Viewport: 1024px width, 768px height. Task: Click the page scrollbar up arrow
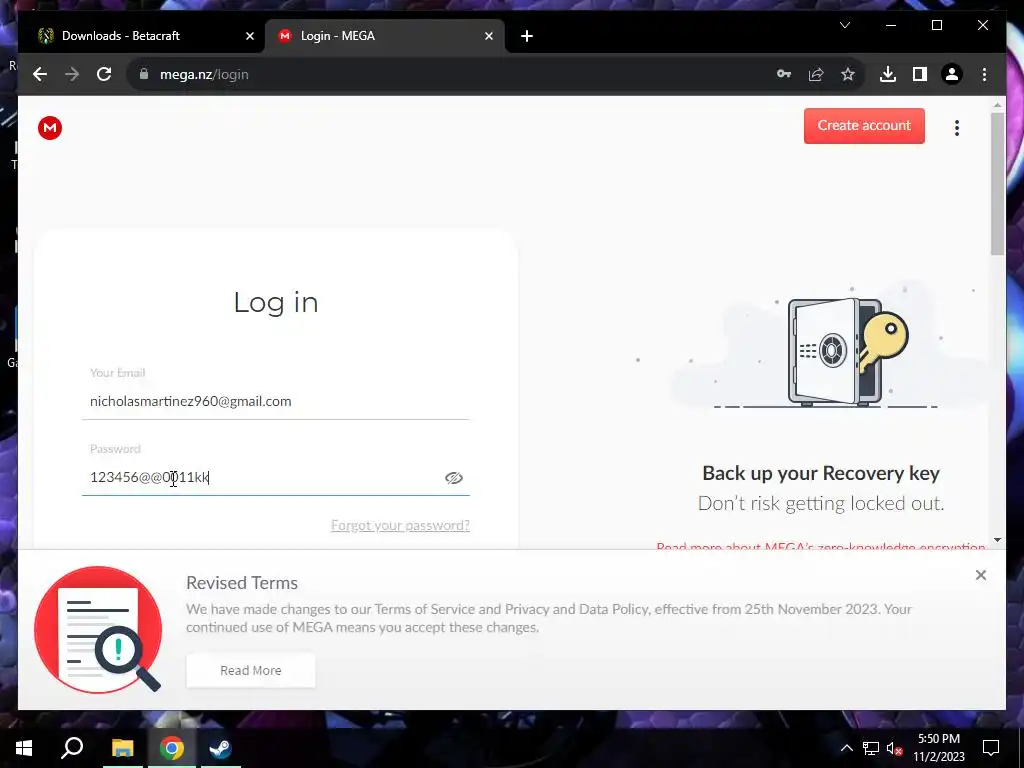click(x=997, y=104)
